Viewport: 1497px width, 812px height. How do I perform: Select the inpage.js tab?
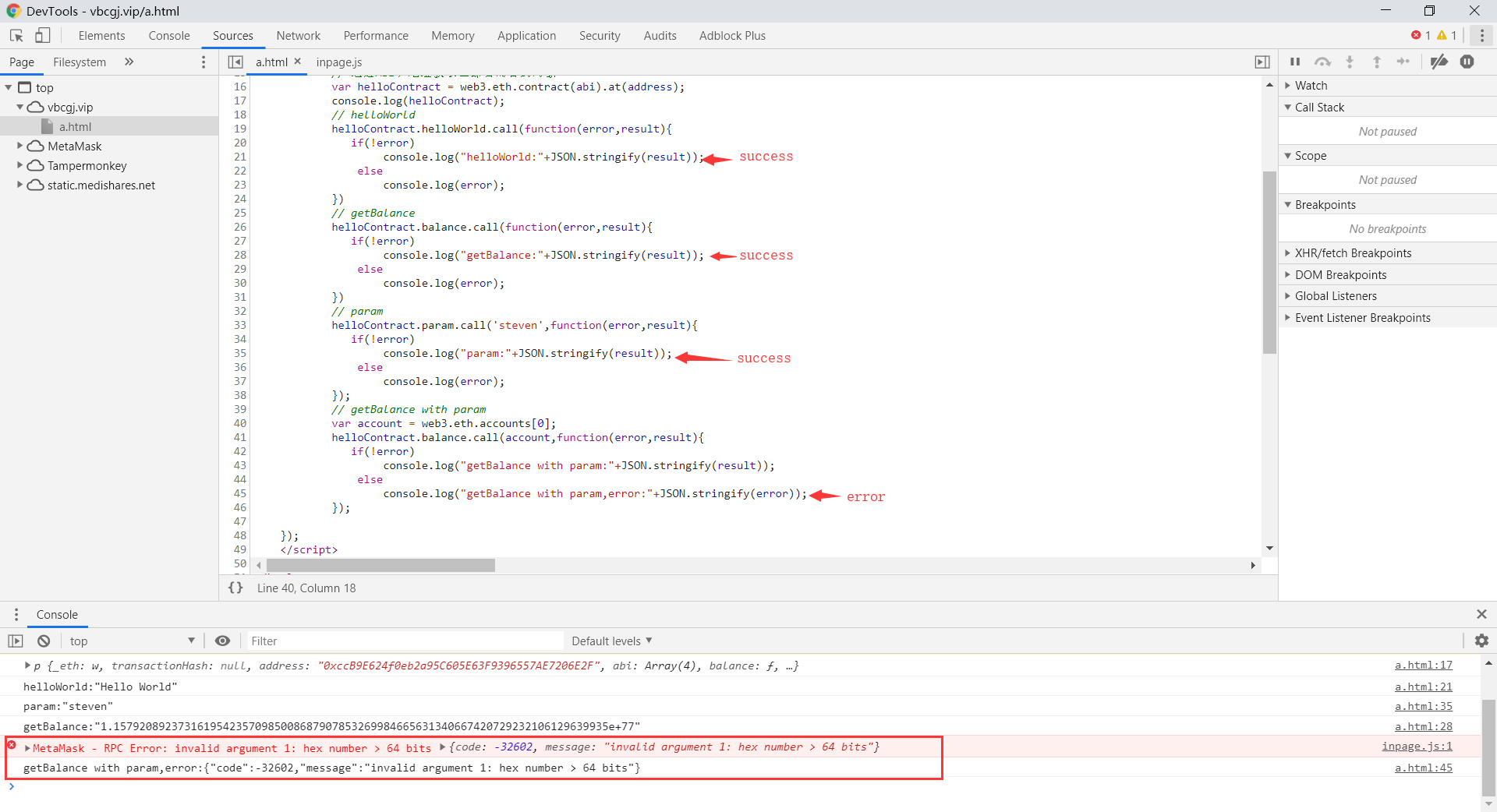click(338, 62)
